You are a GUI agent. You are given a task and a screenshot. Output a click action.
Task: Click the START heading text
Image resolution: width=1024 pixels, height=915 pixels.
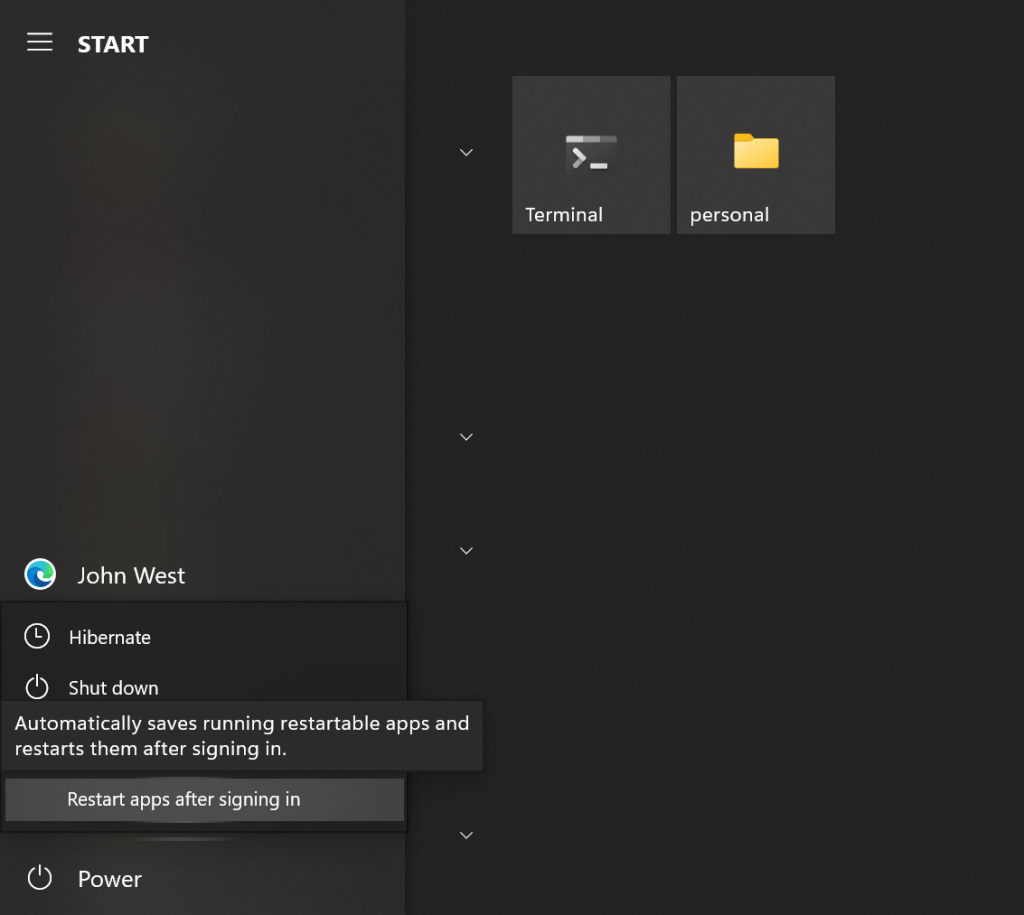point(113,44)
